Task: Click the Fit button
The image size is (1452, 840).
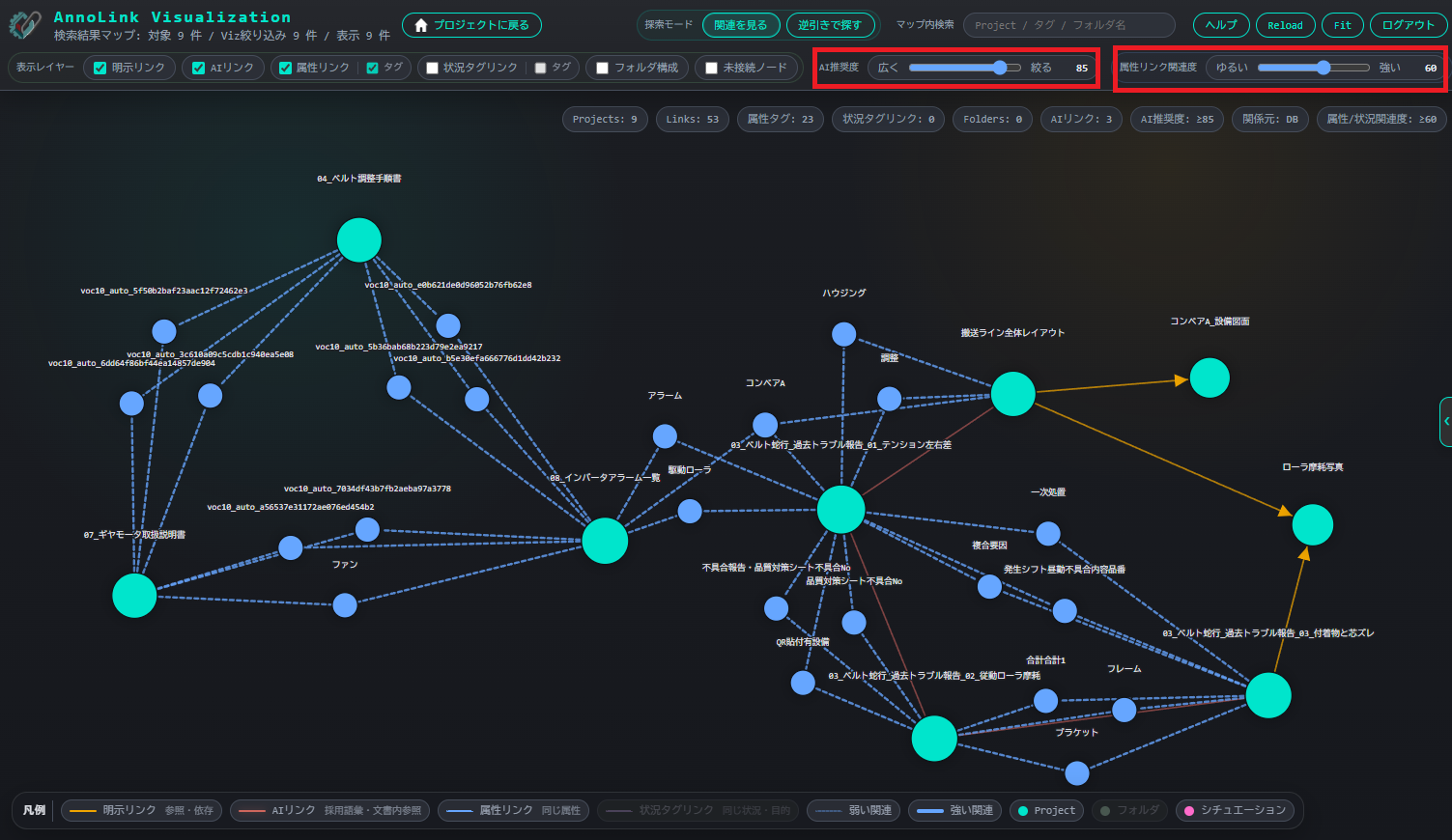Action: pyautogui.click(x=1343, y=25)
